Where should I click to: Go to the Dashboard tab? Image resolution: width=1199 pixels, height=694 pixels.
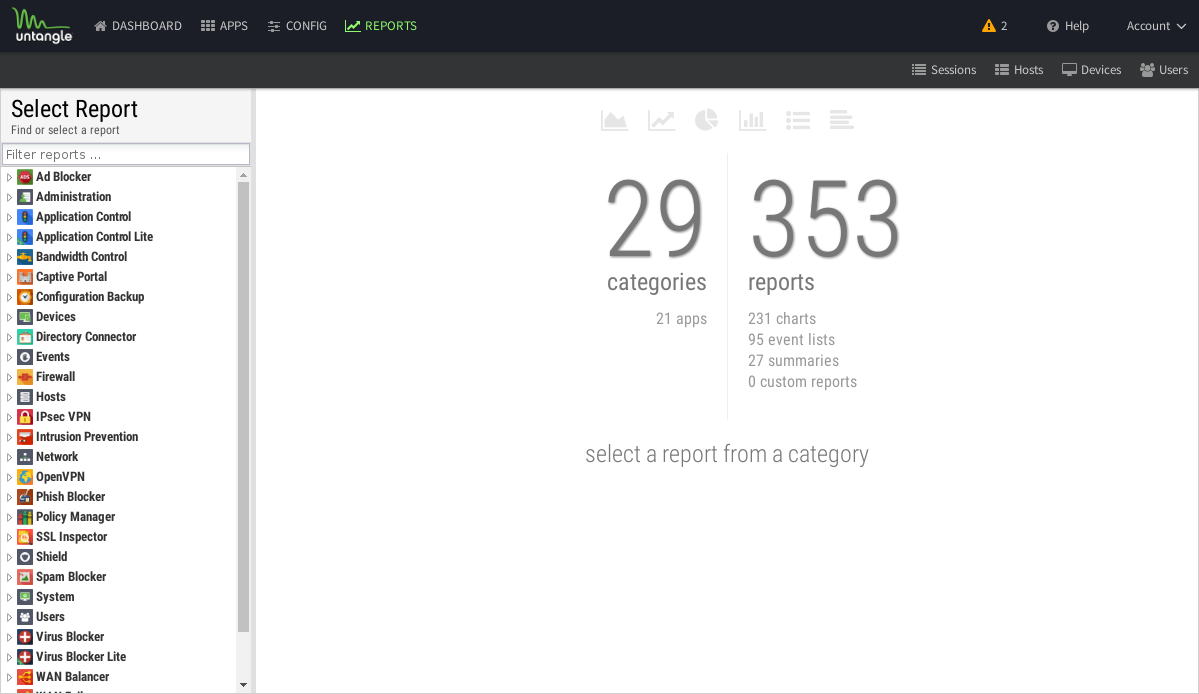(x=138, y=26)
